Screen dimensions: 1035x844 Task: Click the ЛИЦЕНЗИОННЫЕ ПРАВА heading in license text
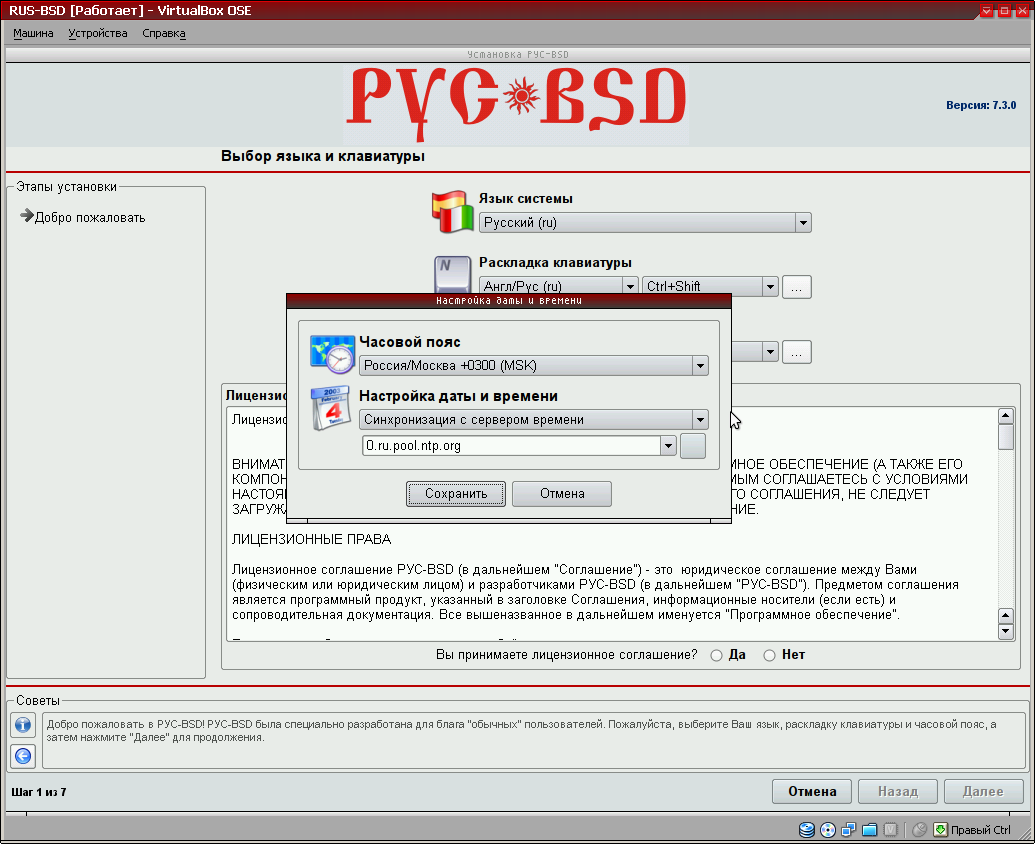coord(312,539)
